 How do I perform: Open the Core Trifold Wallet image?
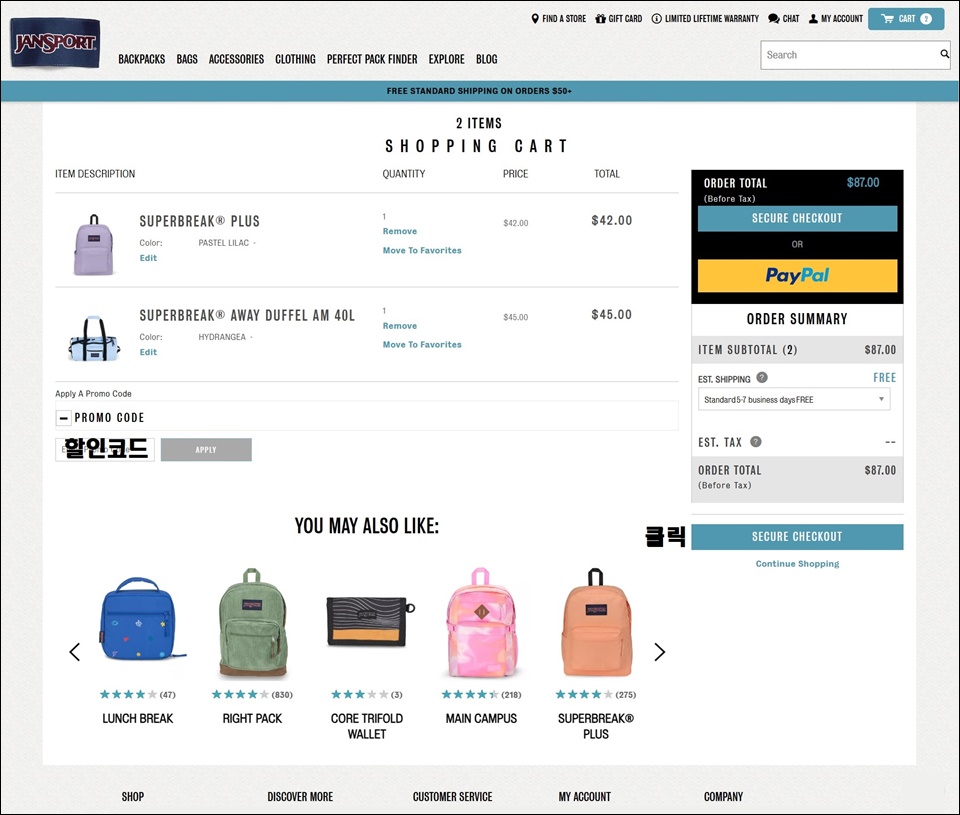(370, 622)
